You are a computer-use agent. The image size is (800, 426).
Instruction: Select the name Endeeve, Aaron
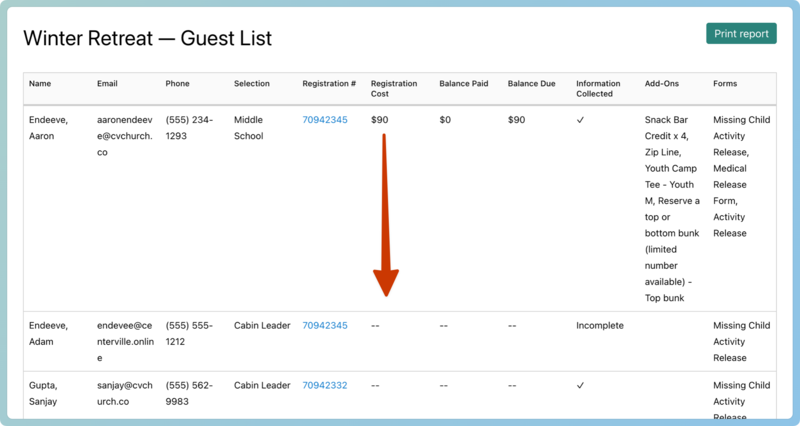click(48, 128)
